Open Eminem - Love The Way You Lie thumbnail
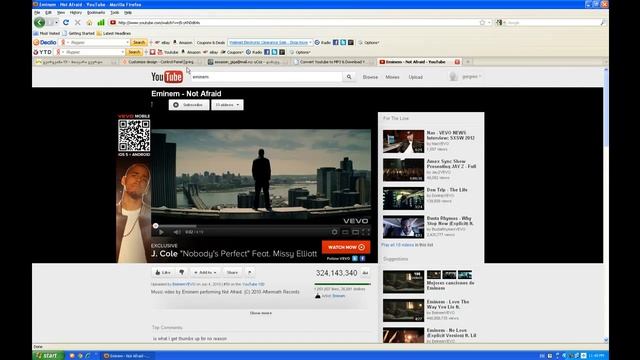The width and height of the screenshot is (640, 360). [403, 310]
